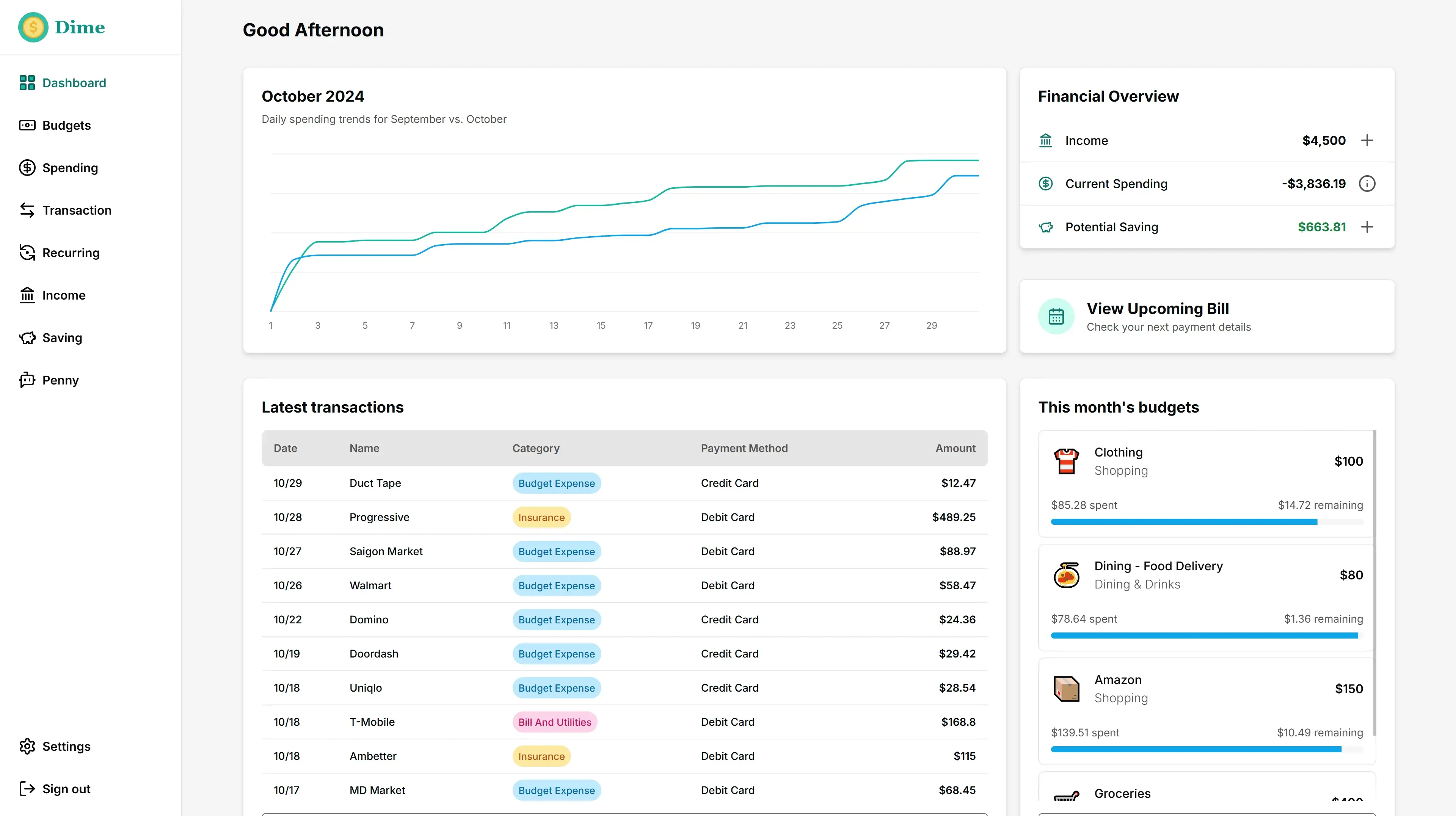Click the Insurance tag on Progressive row
The image size is (1456, 816).
541,518
